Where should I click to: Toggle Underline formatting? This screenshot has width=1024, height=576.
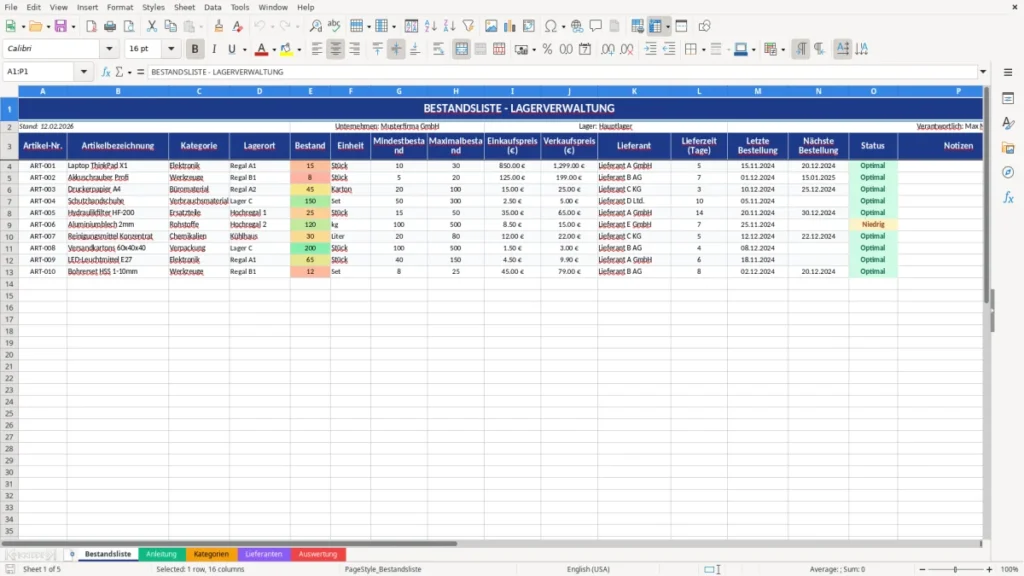coord(231,49)
